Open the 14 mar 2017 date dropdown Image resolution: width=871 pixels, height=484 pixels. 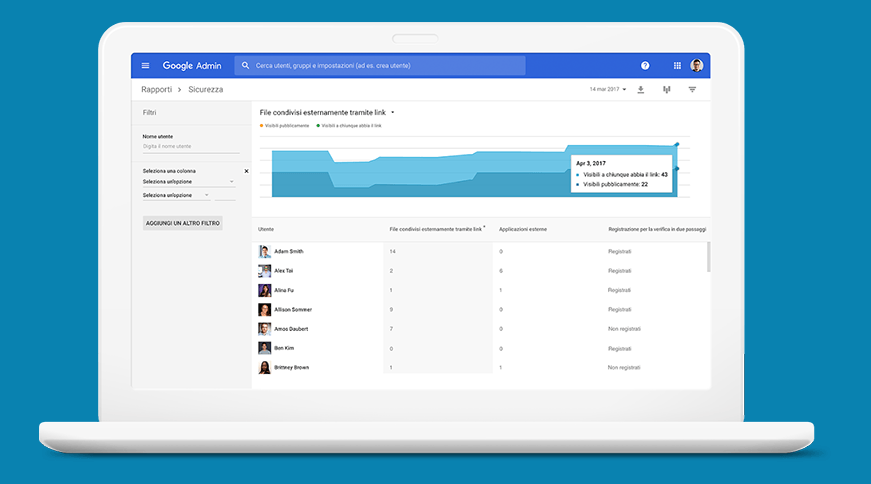point(608,89)
